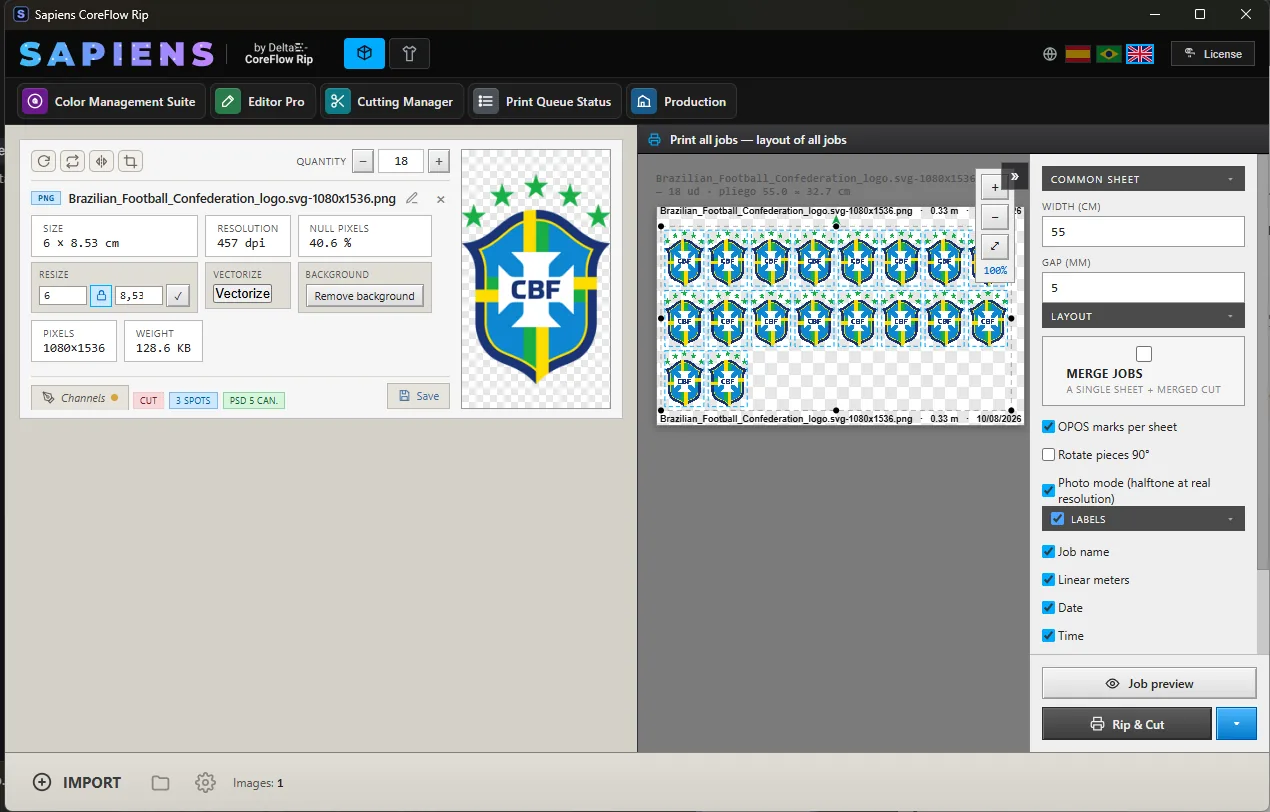The image size is (1270, 812).
Task: Click the T-shirt view icon
Action: click(x=409, y=53)
